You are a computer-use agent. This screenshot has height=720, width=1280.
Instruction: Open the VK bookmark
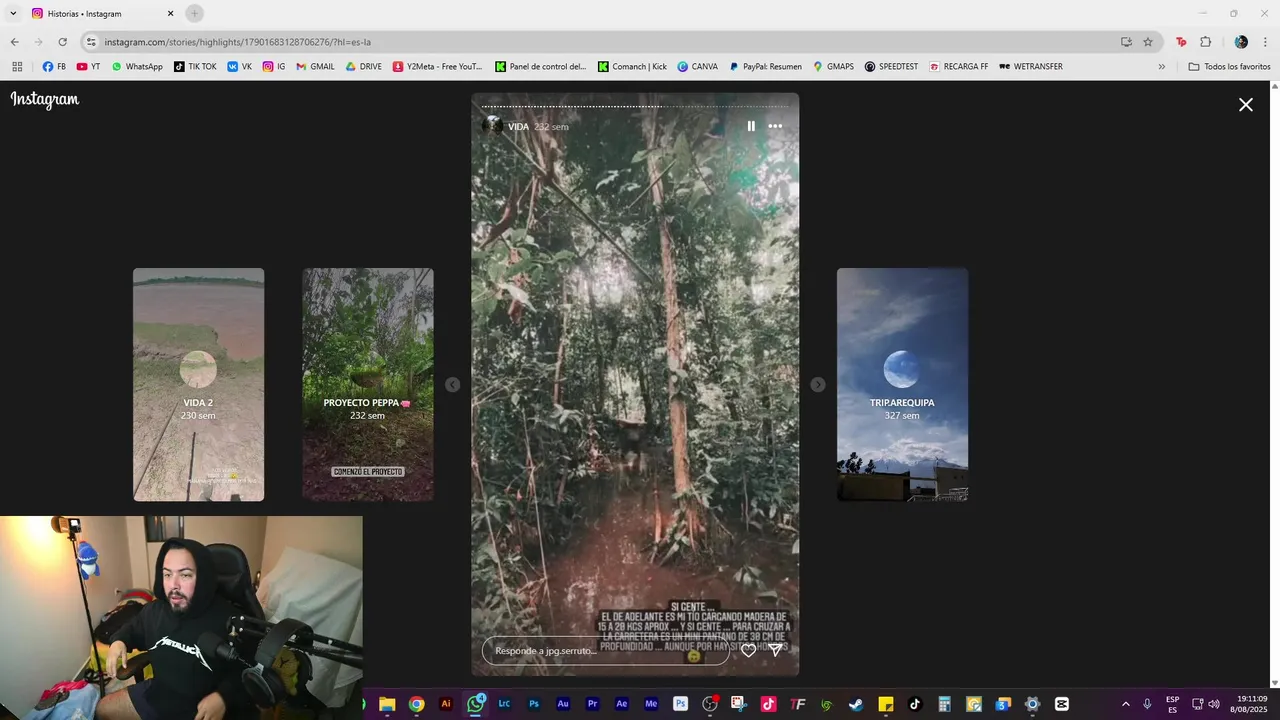point(240,67)
